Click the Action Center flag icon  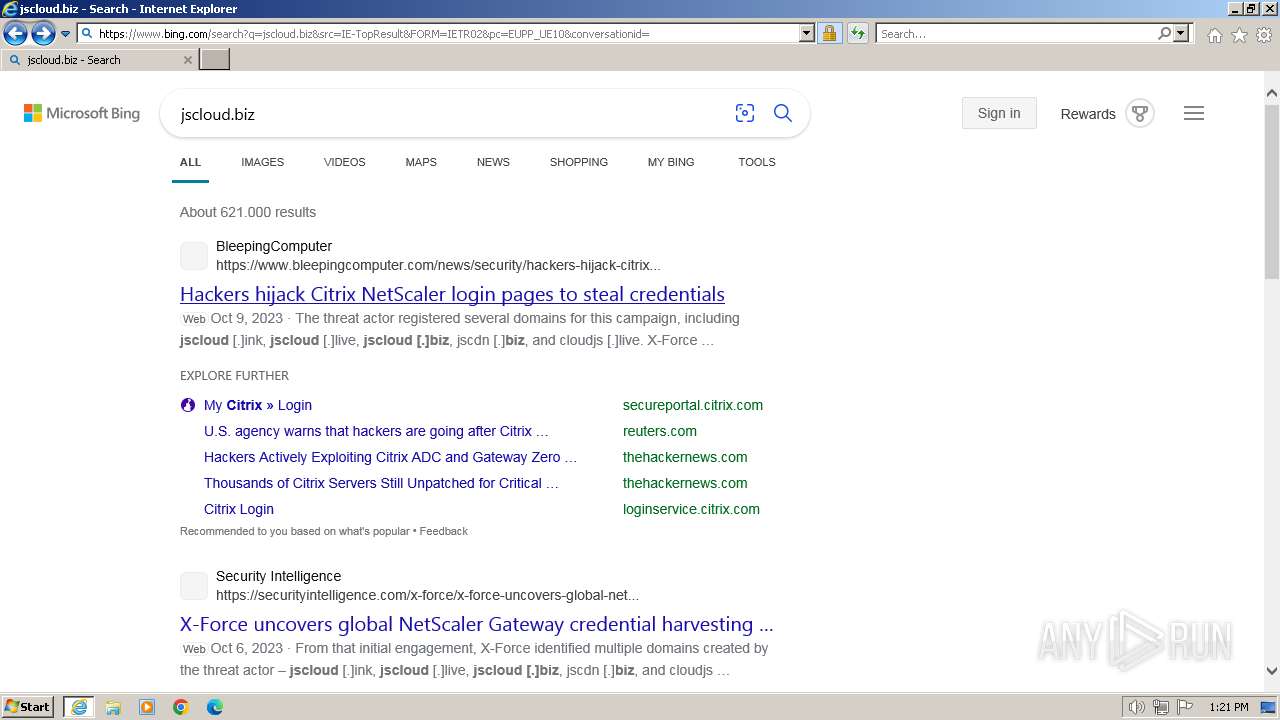(x=1184, y=707)
